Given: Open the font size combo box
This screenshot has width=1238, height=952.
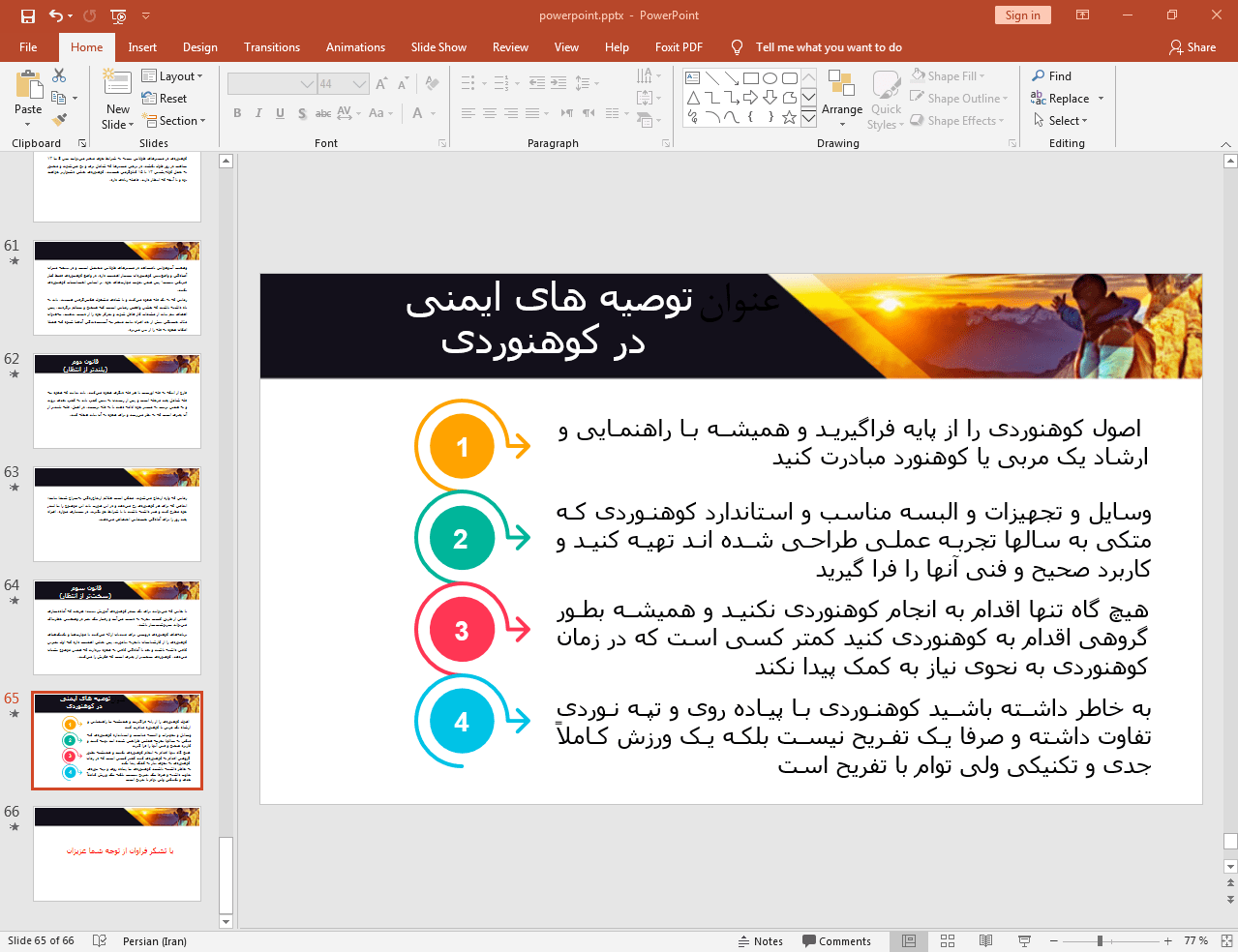Looking at the screenshot, I should point(344,84).
